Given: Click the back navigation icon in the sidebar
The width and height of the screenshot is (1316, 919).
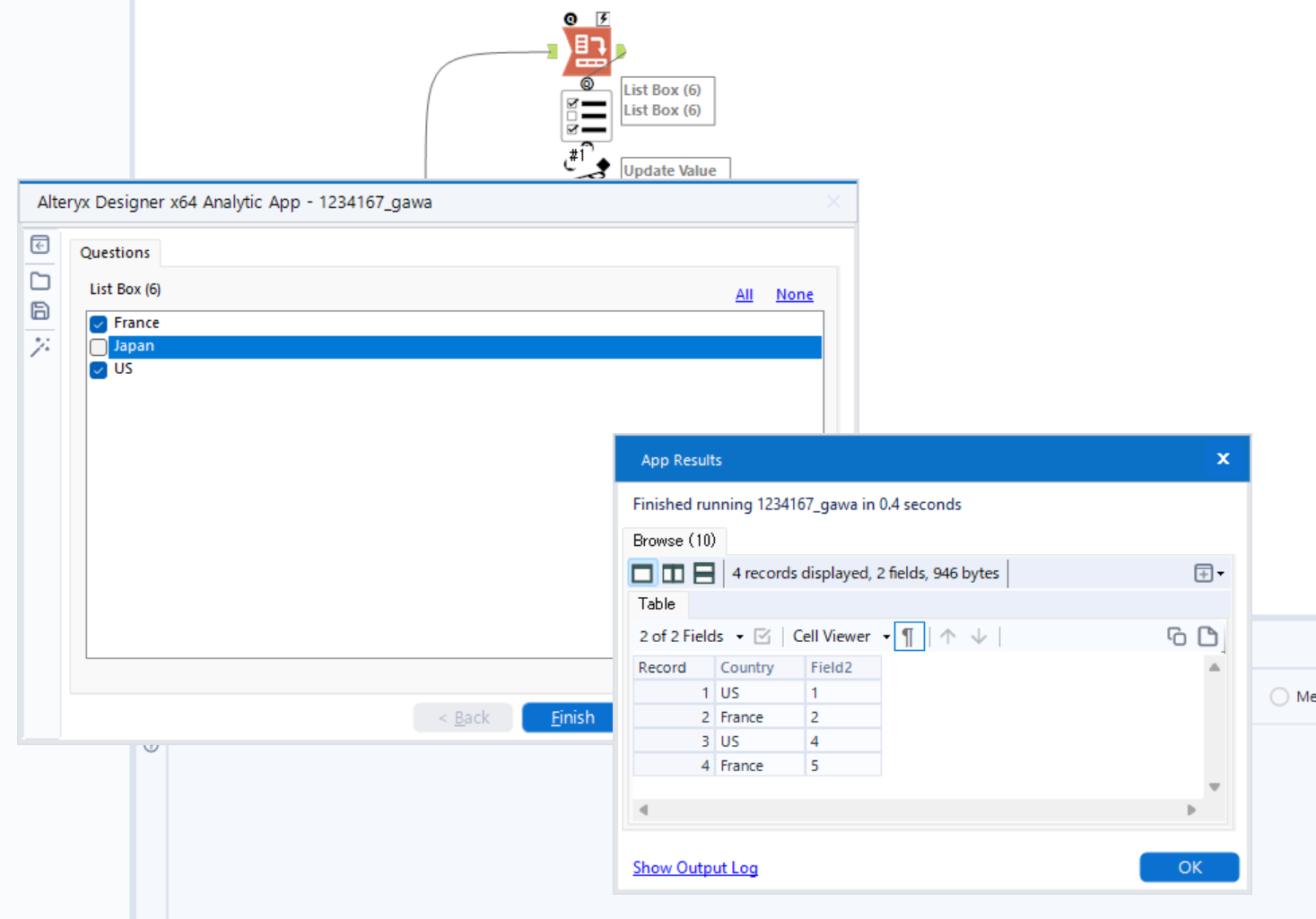Looking at the screenshot, I should (x=39, y=245).
